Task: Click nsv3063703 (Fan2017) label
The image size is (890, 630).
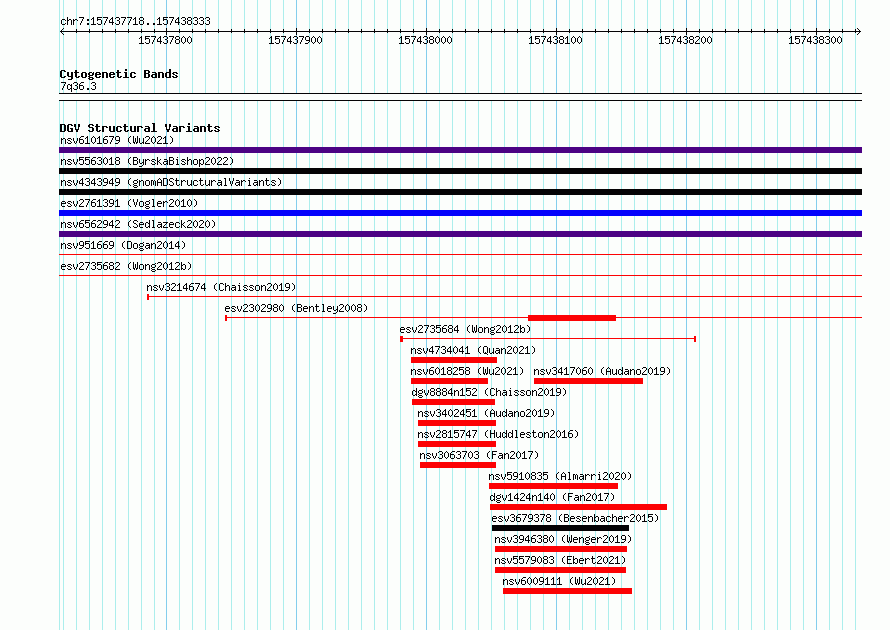Action: [x=479, y=455]
